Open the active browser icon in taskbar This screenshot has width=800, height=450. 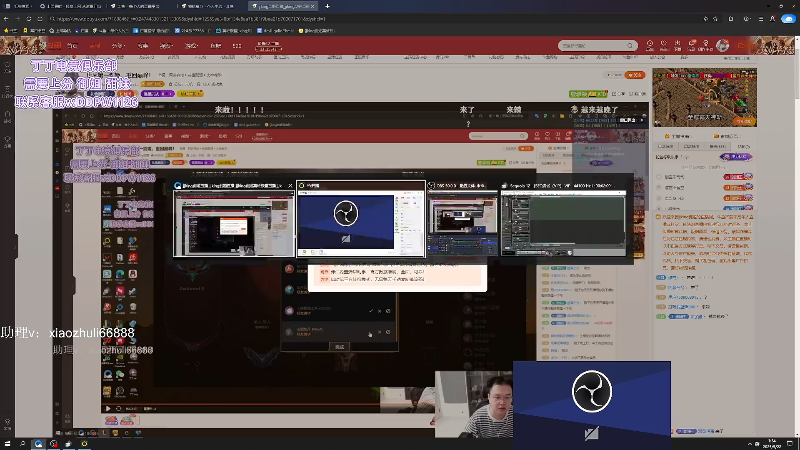[38, 444]
